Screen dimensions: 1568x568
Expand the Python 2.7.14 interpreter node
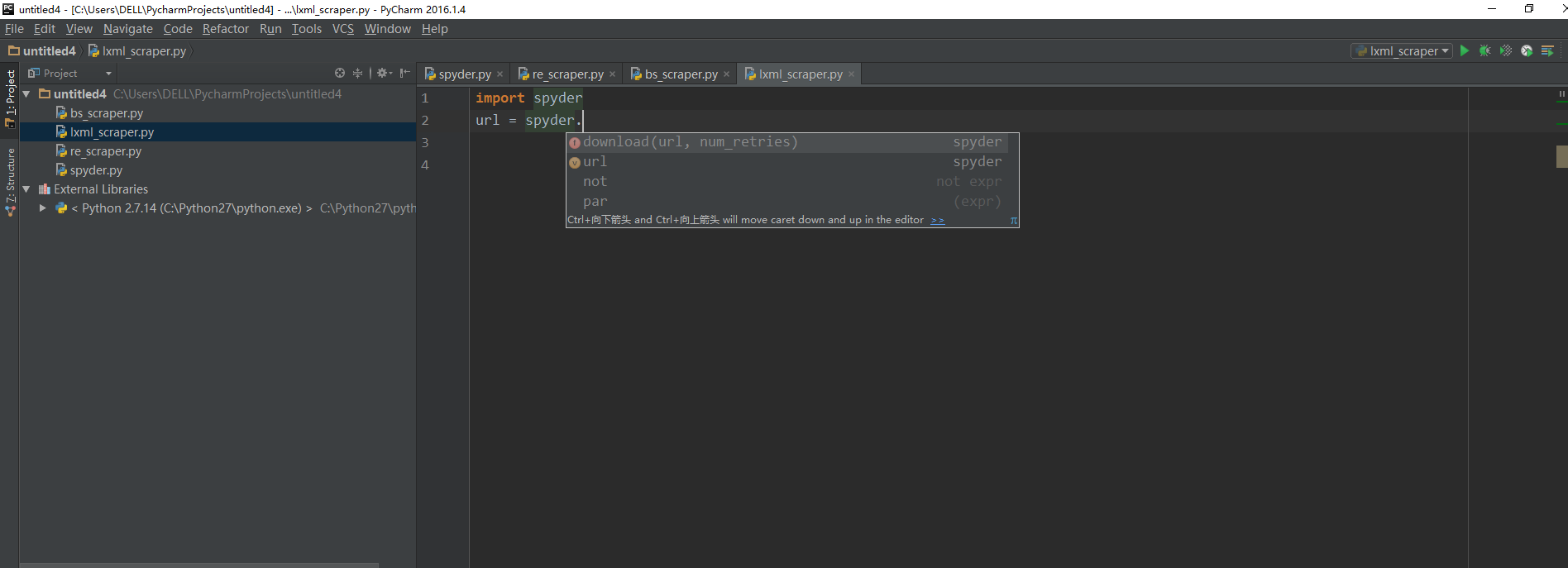click(x=42, y=208)
